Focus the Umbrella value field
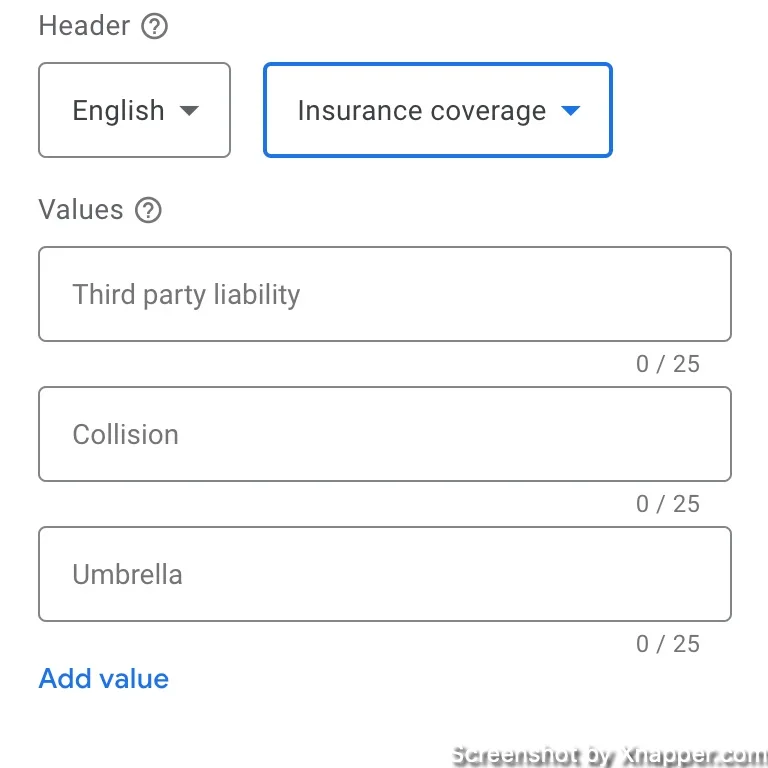 click(385, 574)
